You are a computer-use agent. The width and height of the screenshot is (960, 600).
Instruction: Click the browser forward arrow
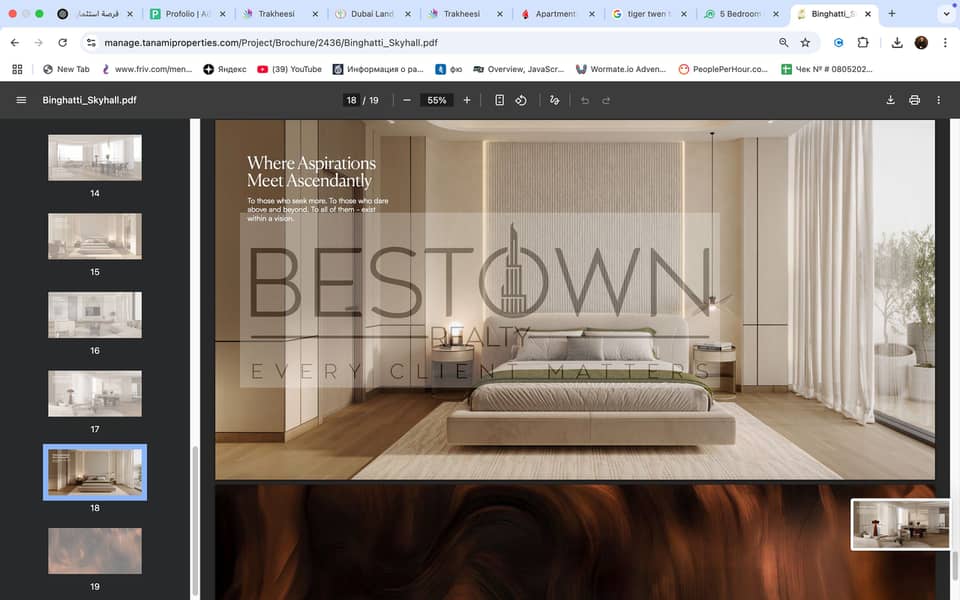(x=39, y=42)
